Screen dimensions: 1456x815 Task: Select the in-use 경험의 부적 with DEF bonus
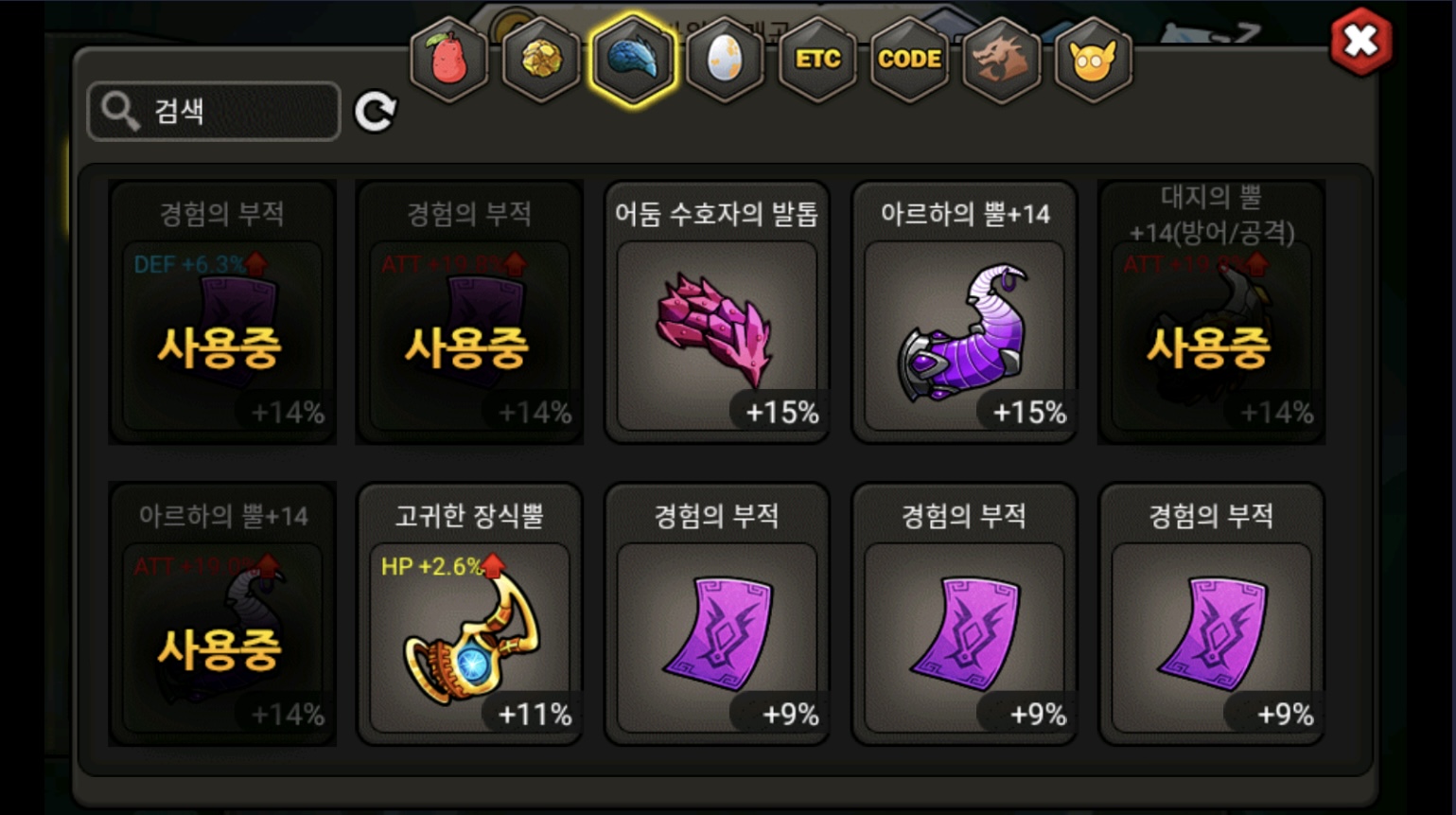click(x=222, y=312)
